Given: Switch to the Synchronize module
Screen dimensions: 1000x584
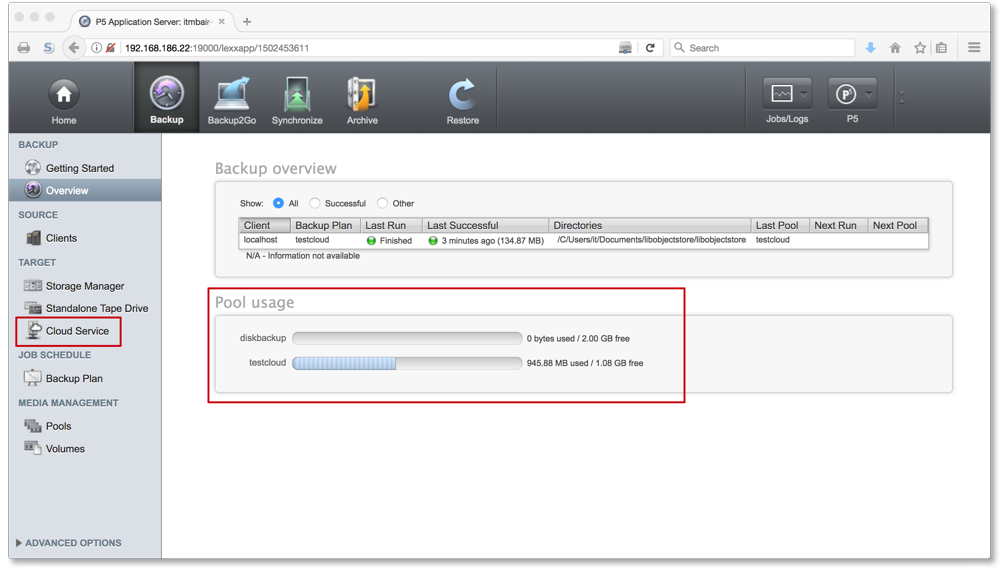Looking at the screenshot, I should pyautogui.click(x=296, y=97).
